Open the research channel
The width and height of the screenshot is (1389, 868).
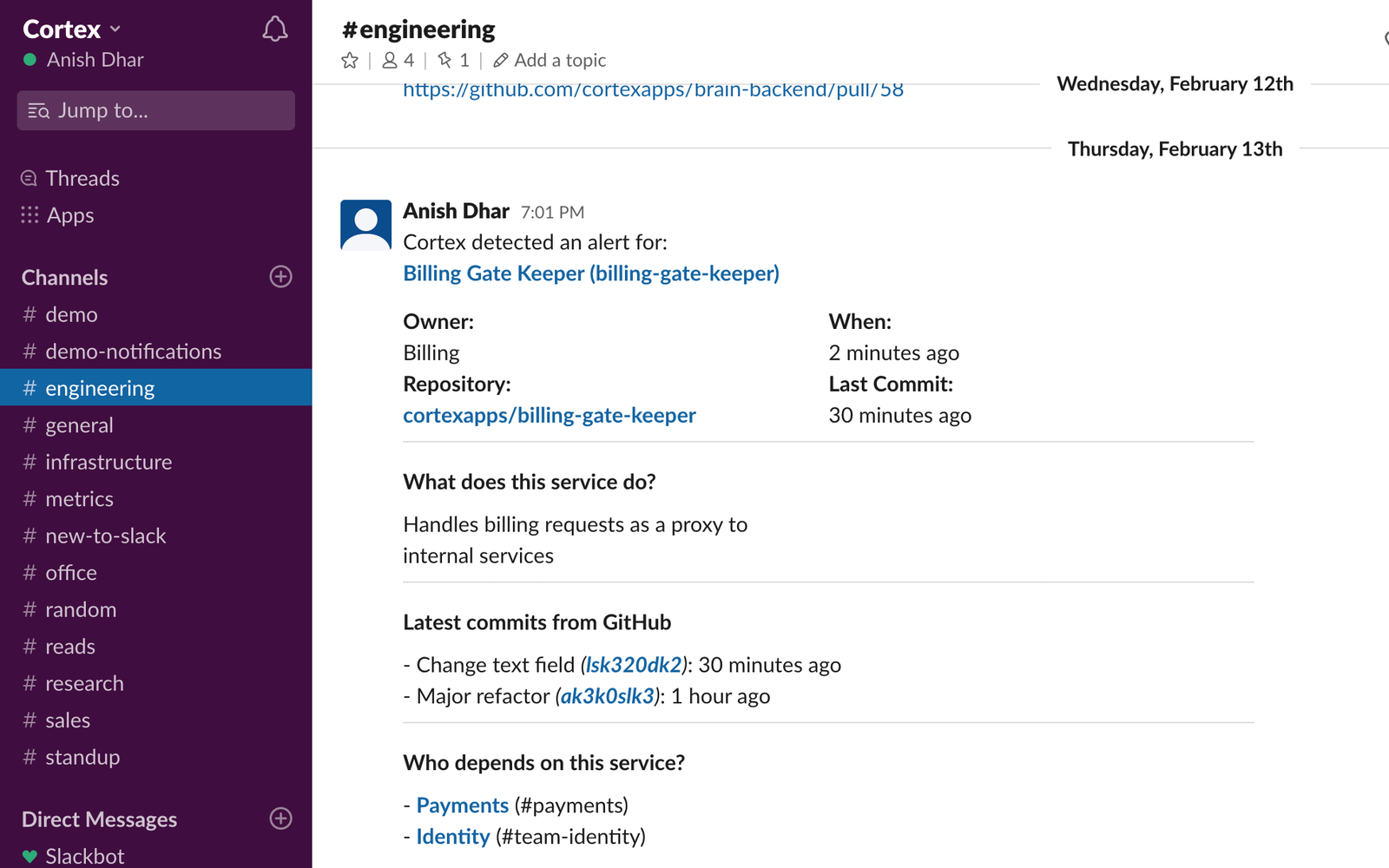pos(156,683)
